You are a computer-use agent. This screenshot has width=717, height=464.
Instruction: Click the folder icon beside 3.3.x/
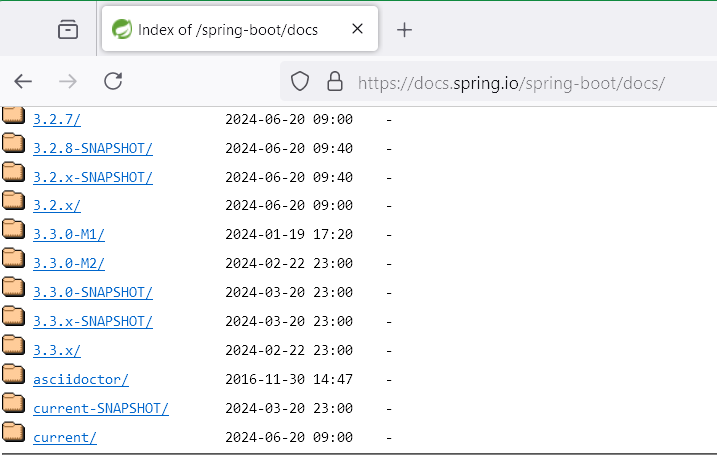pos(13,345)
